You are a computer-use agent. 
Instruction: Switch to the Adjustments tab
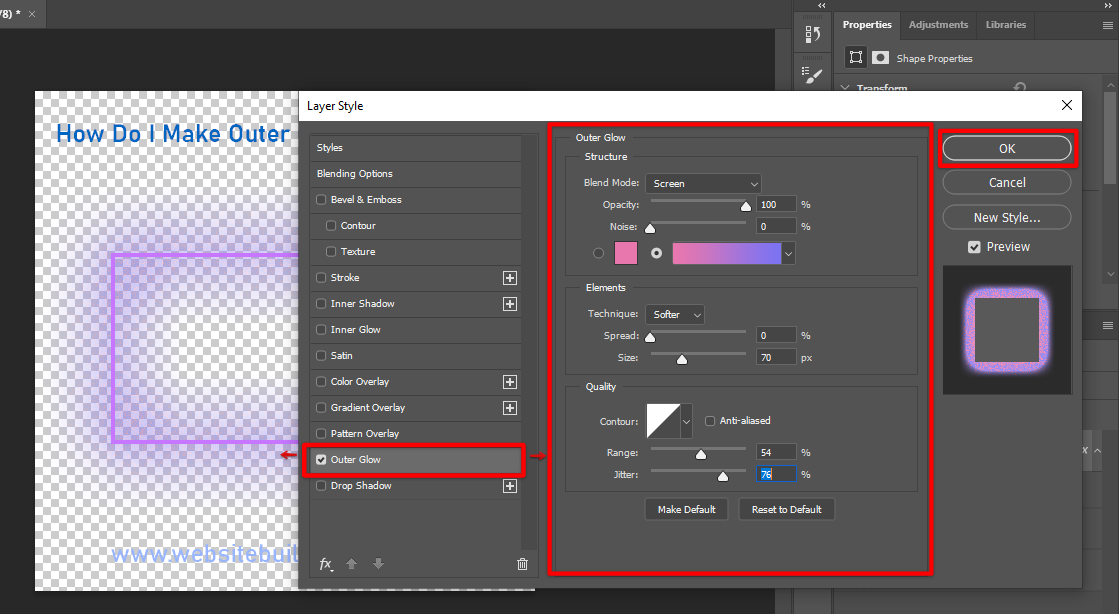pos(938,25)
